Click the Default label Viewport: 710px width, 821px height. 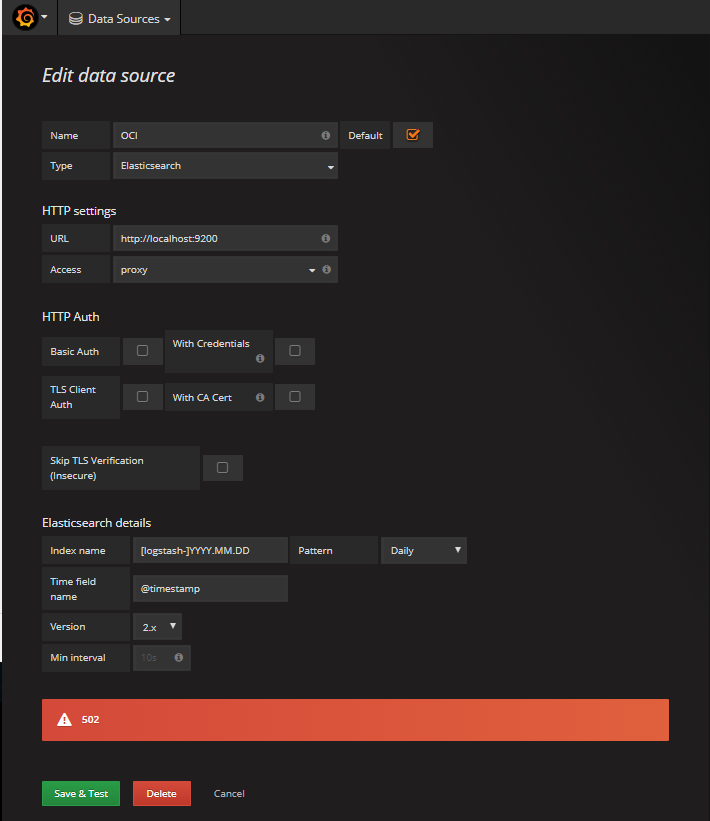coord(365,135)
